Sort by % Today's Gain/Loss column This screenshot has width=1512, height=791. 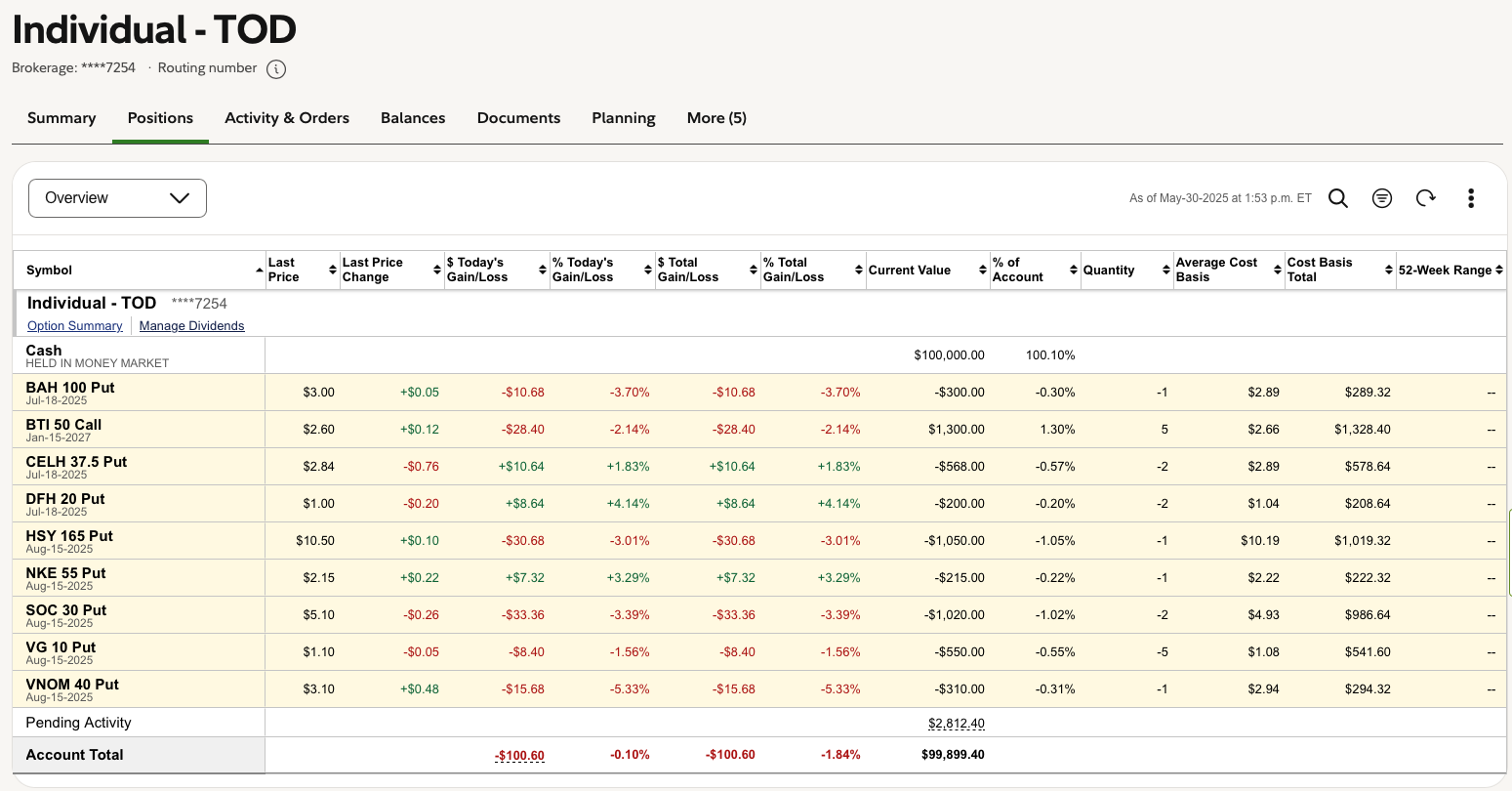[x=648, y=270]
